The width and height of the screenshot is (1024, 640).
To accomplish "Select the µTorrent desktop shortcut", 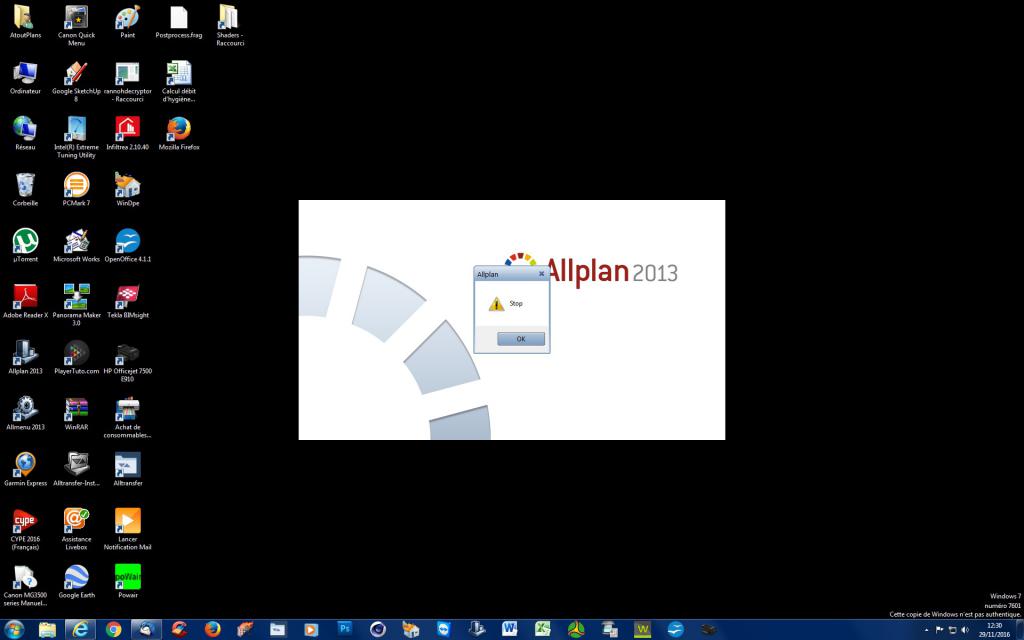I will 25,246.
